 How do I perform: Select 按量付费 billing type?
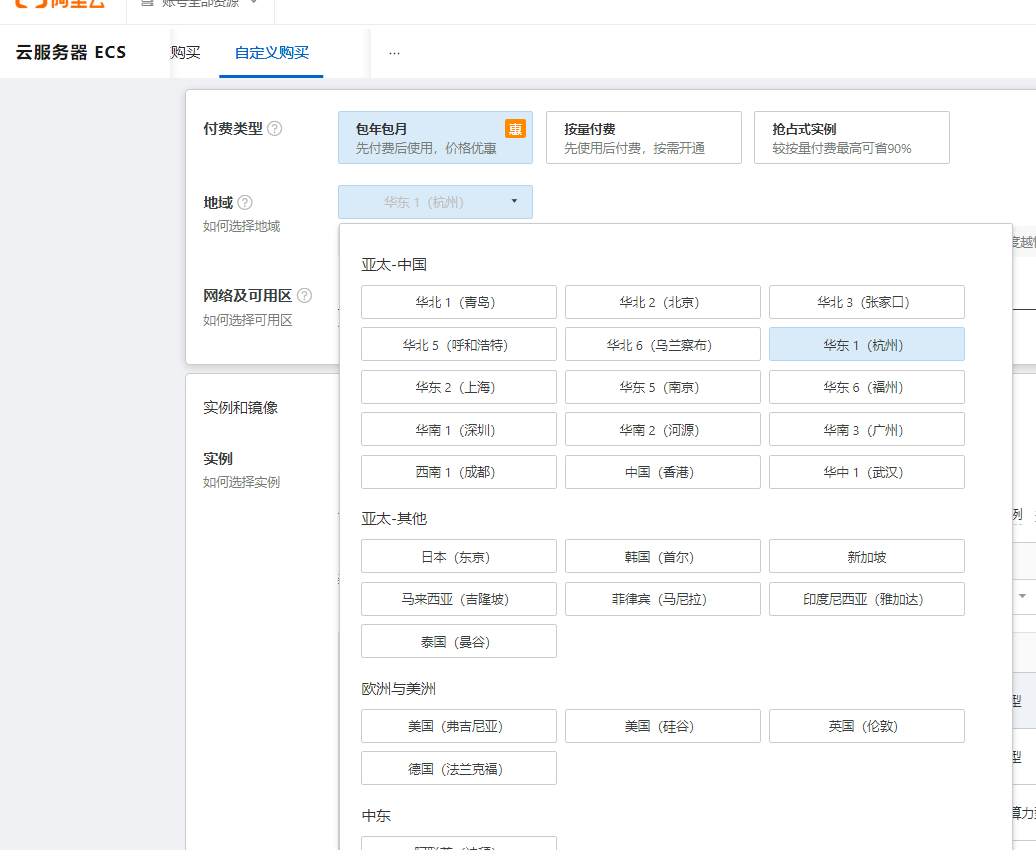(644, 137)
